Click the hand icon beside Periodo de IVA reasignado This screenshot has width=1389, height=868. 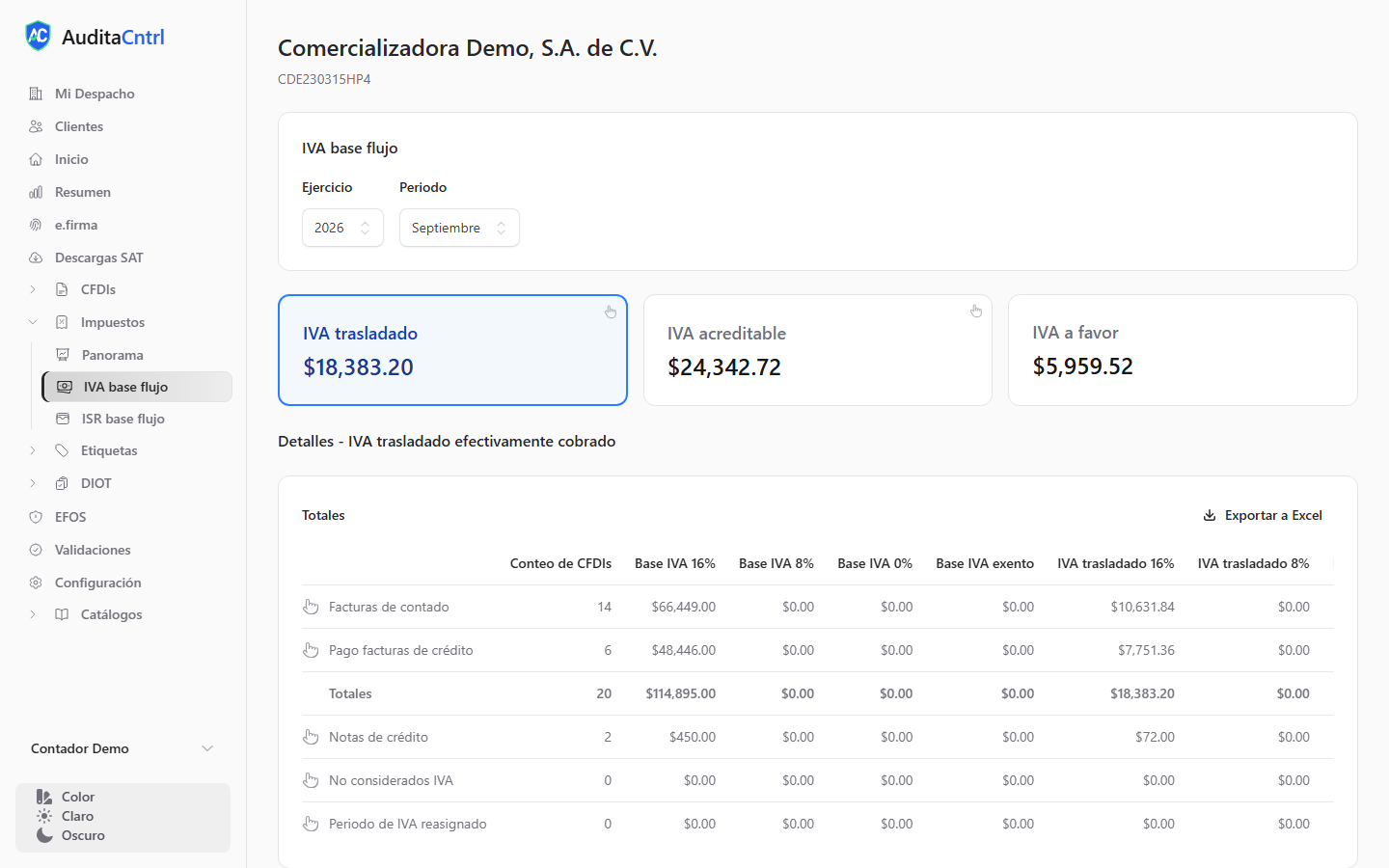[311, 824]
